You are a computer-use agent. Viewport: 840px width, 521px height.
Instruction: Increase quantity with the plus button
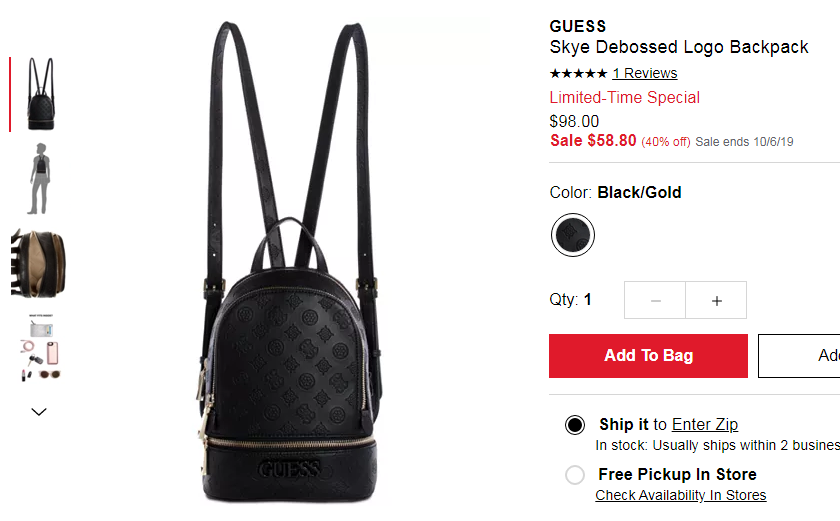pos(716,300)
